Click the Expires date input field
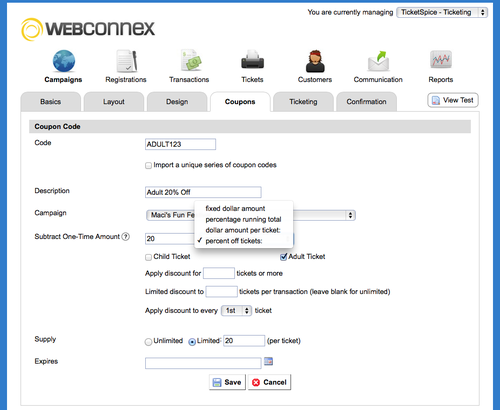The height and width of the screenshot is (410, 500). click(203, 363)
